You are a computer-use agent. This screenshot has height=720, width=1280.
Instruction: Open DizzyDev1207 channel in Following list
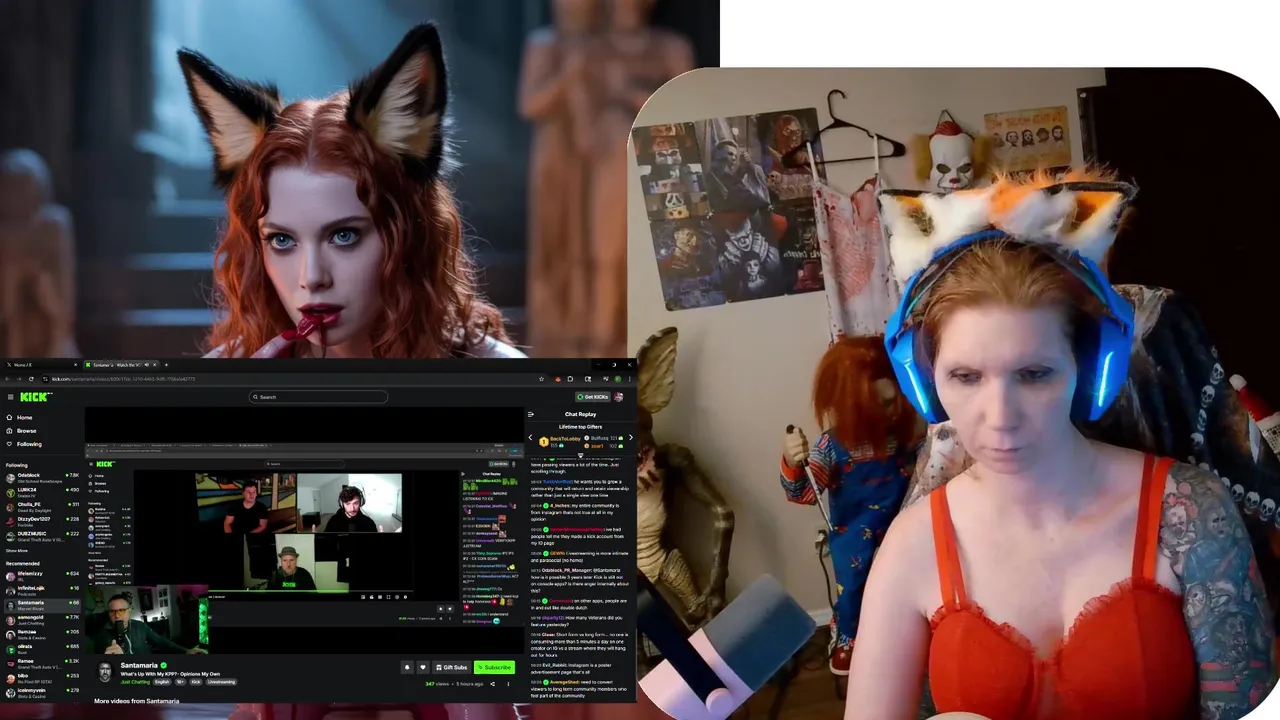point(42,520)
